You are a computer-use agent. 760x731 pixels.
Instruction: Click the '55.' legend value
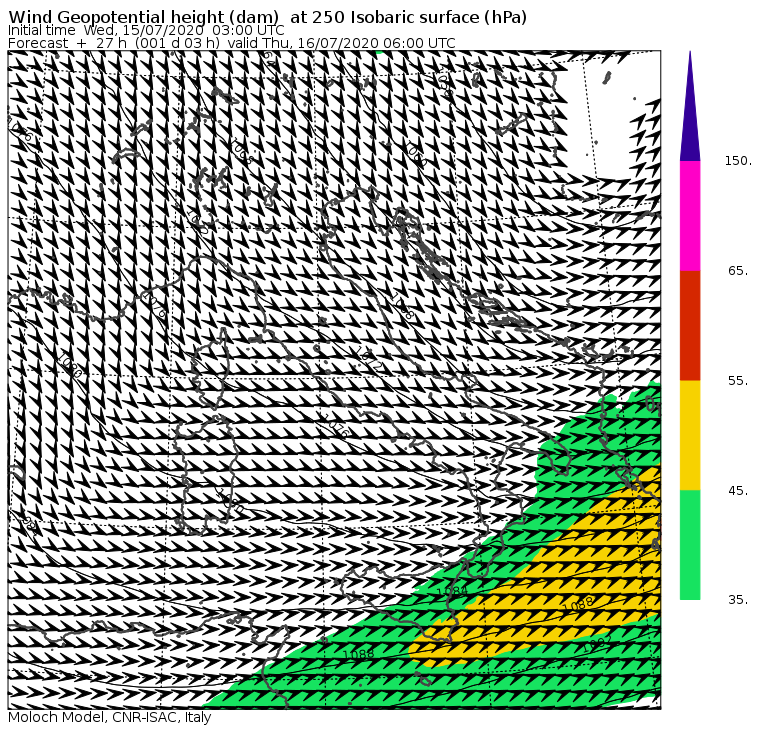click(738, 381)
